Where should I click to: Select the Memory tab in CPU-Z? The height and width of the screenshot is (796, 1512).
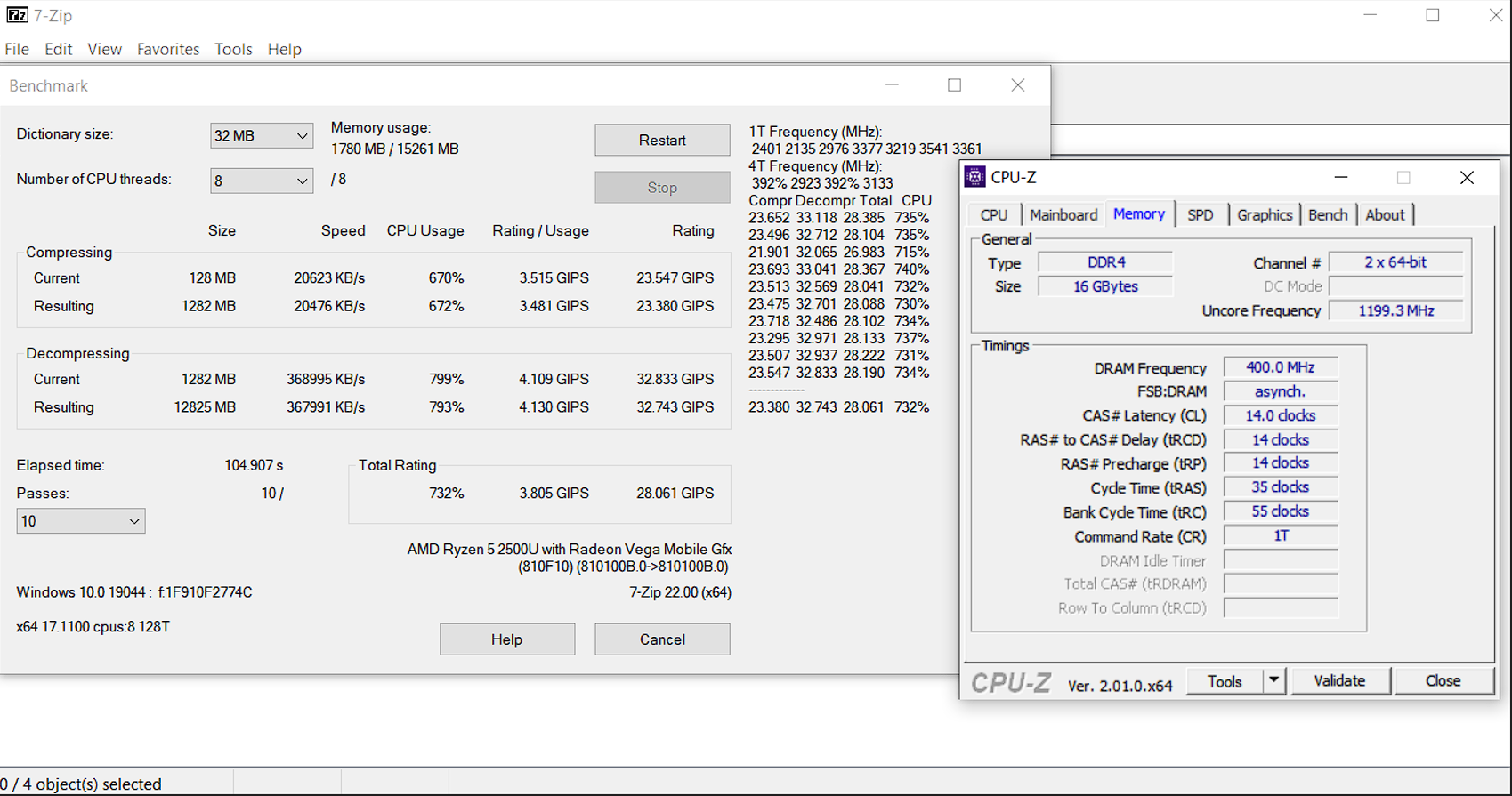(1139, 214)
